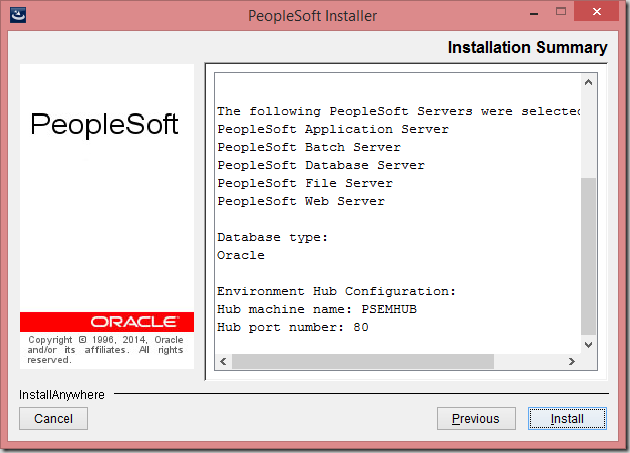
Task: Click the 'PeopleSoft Application Server' line
Action: tap(333, 129)
